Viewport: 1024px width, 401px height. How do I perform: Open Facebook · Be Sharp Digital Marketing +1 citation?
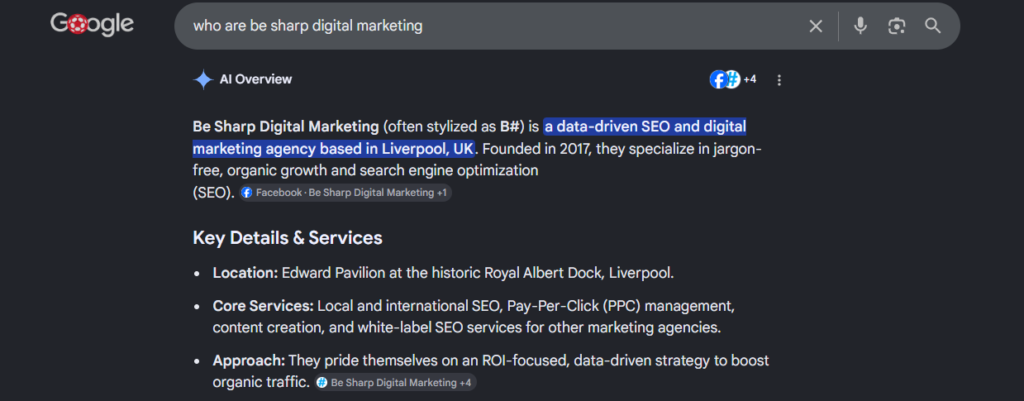pos(345,193)
